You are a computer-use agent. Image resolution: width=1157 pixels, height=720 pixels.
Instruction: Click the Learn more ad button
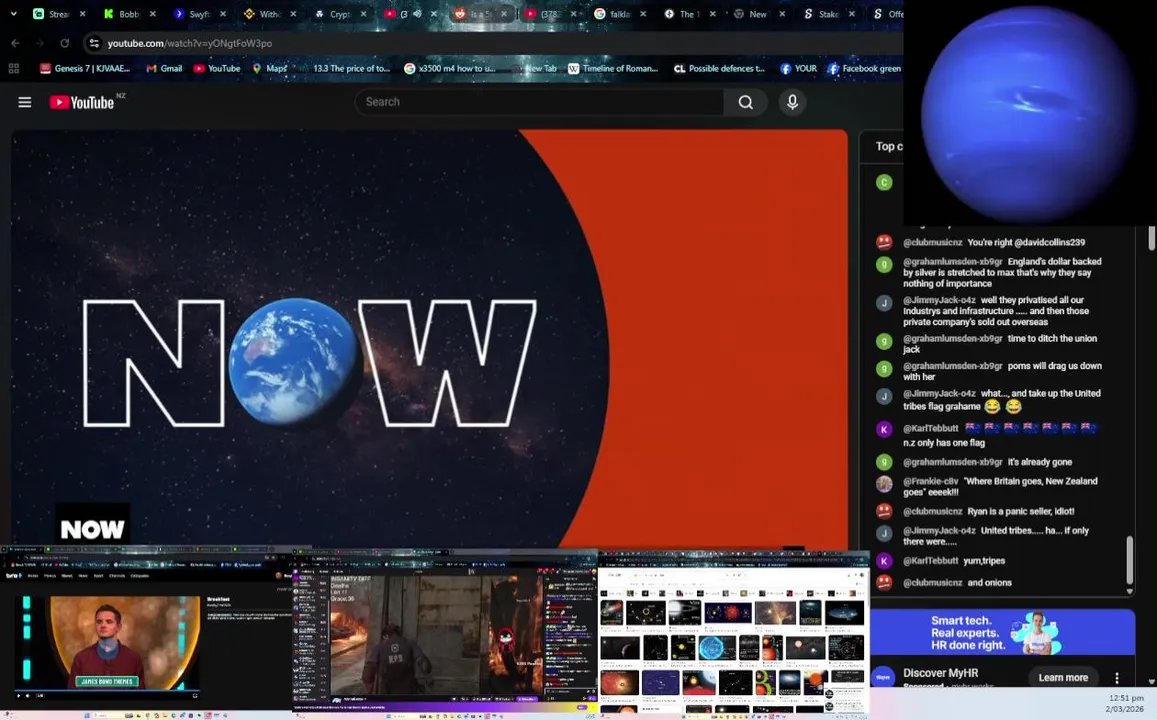click(1063, 678)
